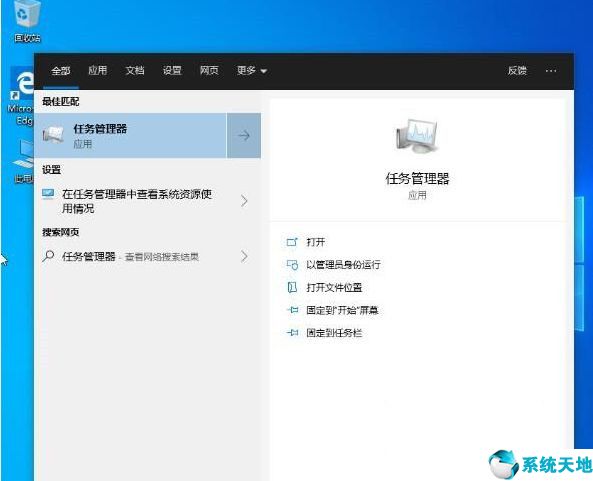Click the magnifier icon beside web search result
593x481 pixels.
[48, 256]
